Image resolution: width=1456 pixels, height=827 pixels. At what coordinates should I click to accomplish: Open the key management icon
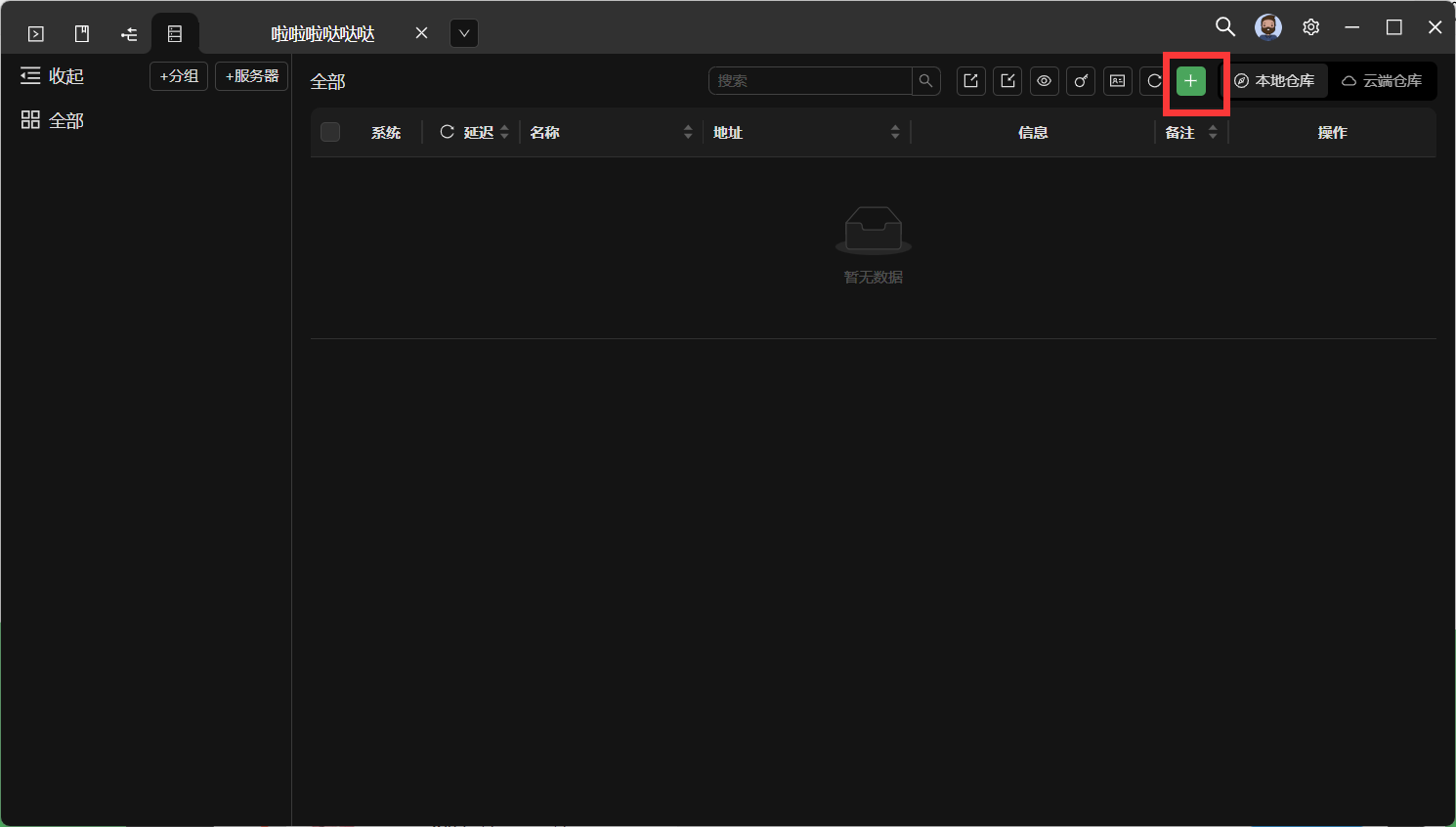1081,81
